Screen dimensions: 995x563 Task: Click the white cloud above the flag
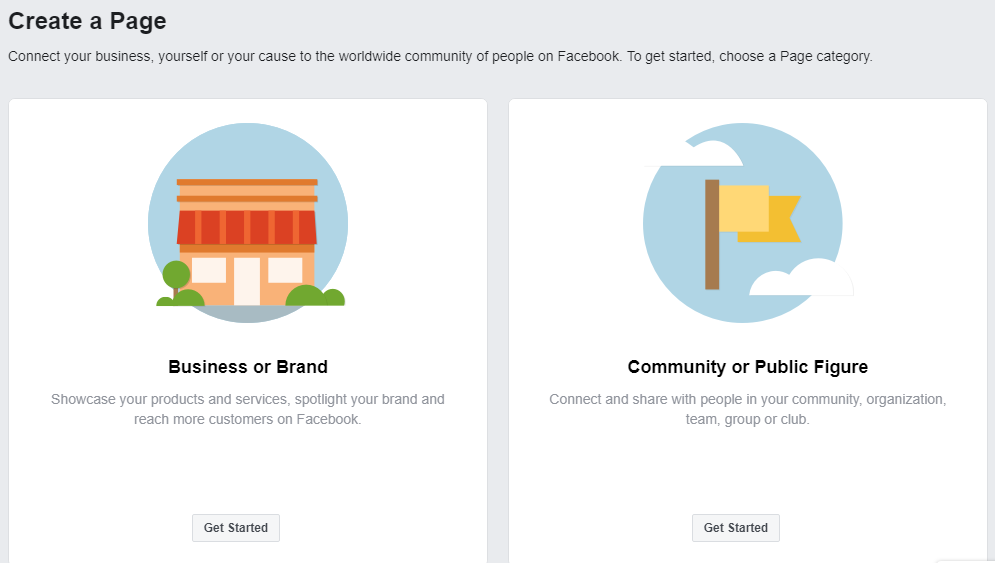(x=695, y=154)
